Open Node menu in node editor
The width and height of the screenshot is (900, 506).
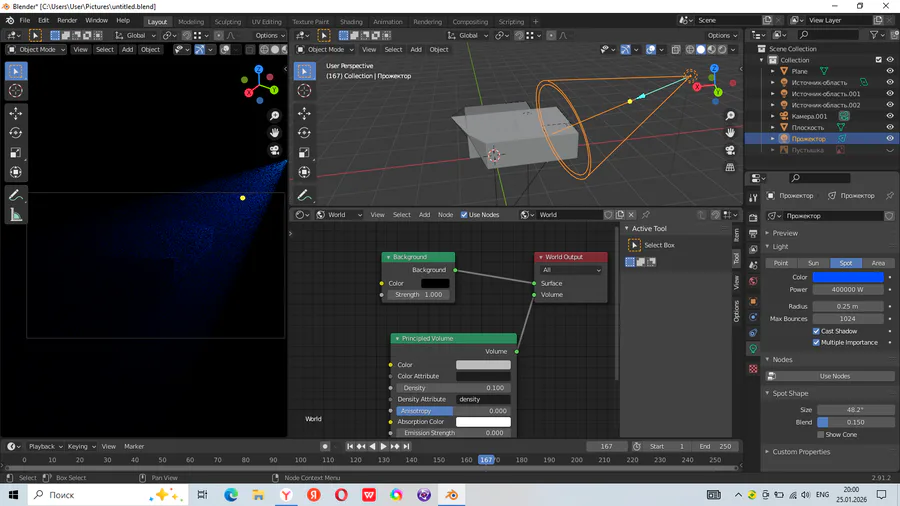coord(445,215)
